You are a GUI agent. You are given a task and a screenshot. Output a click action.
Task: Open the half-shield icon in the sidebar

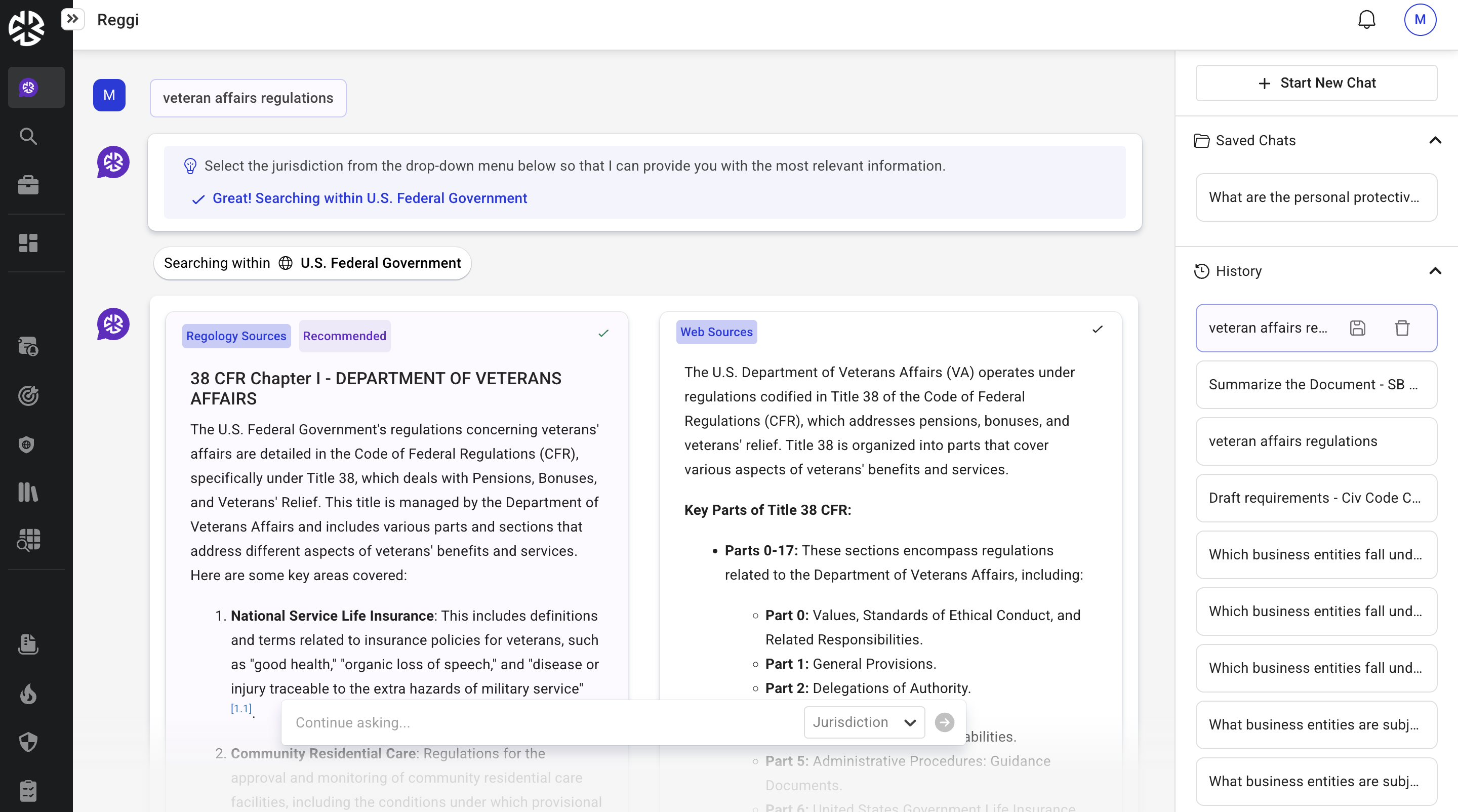pyautogui.click(x=28, y=742)
